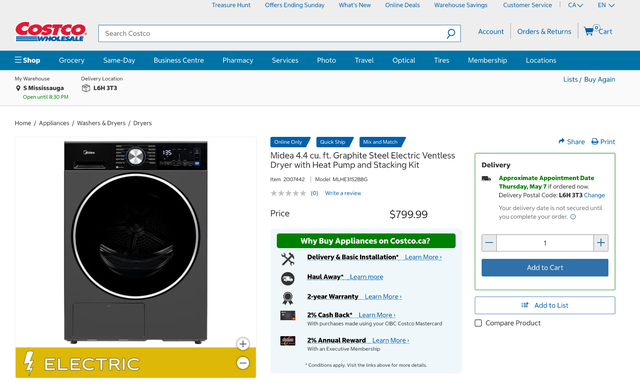Click the delivery truck icon
This screenshot has width=640, height=385.
(486, 178)
